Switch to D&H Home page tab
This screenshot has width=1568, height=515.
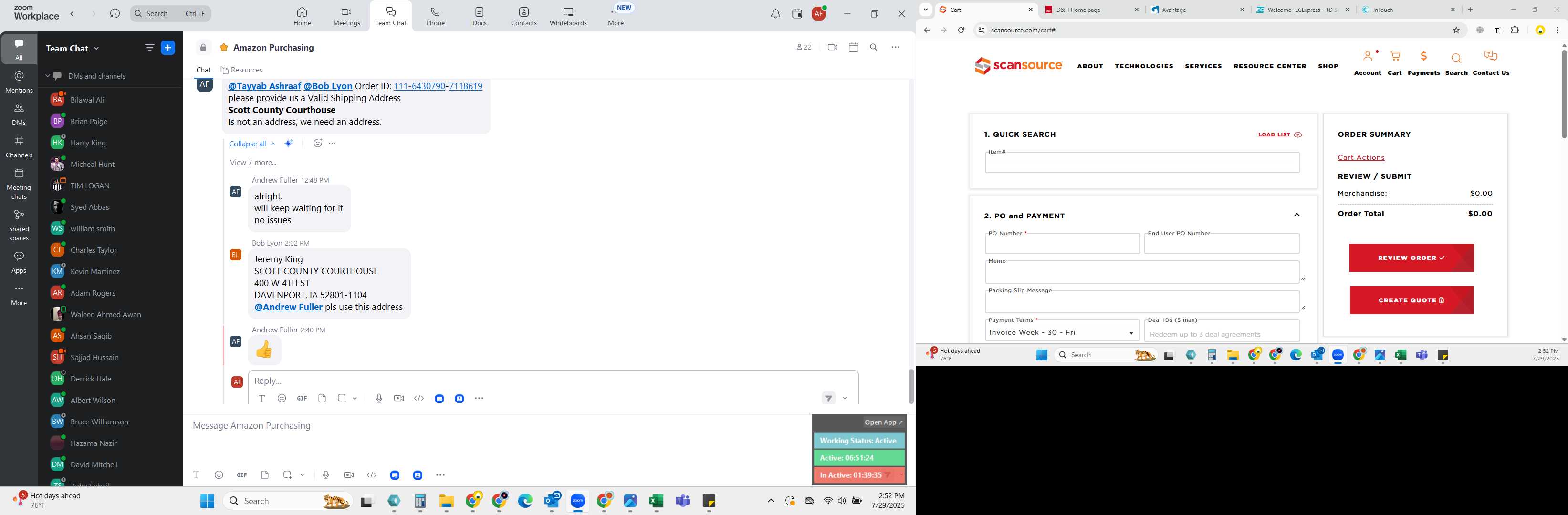click(x=1092, y=10)
